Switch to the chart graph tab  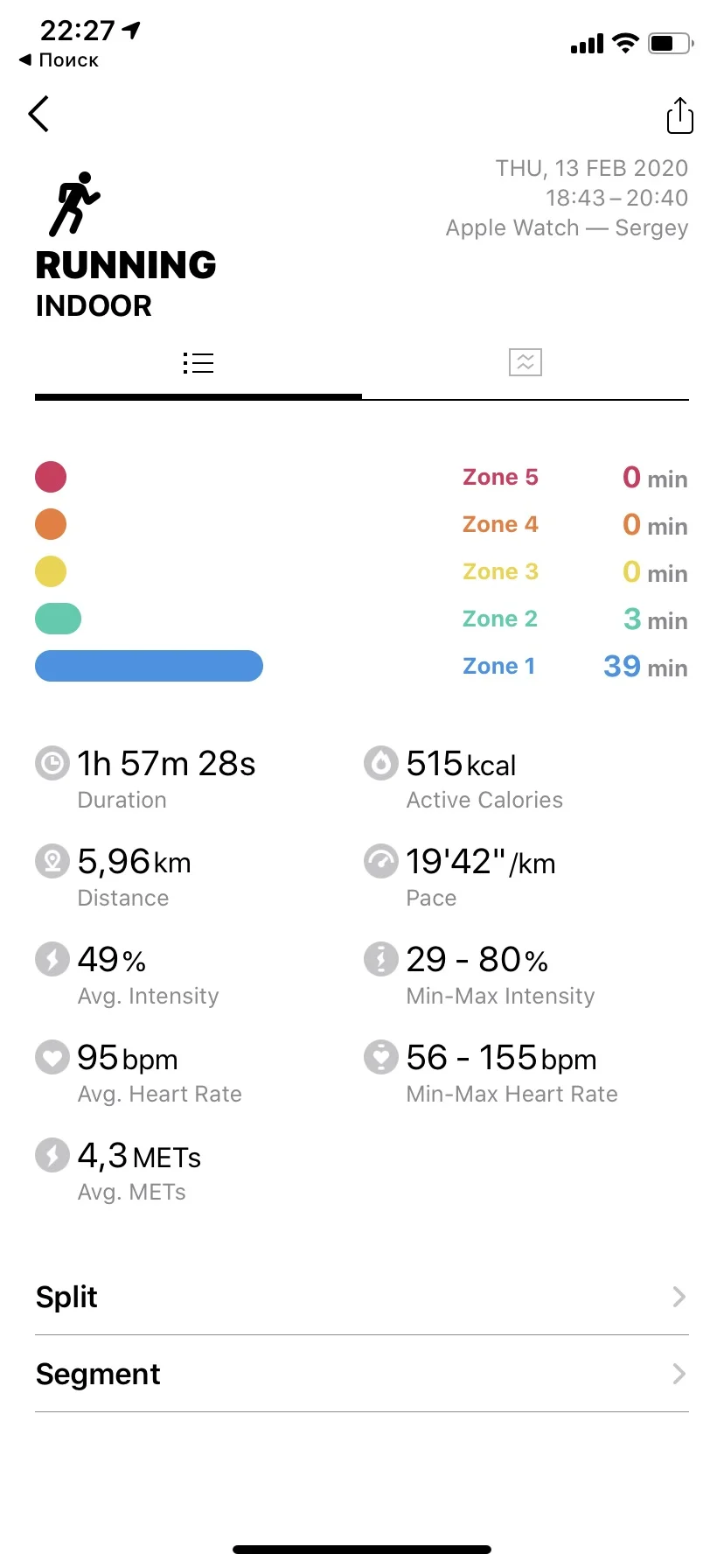click(526, 362)
